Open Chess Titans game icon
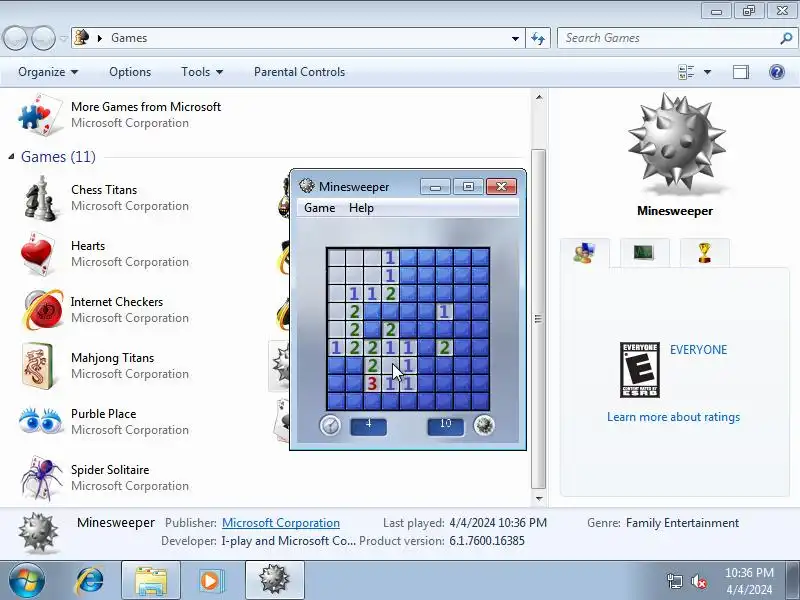 pyautogui.click(x=40, y=198)
